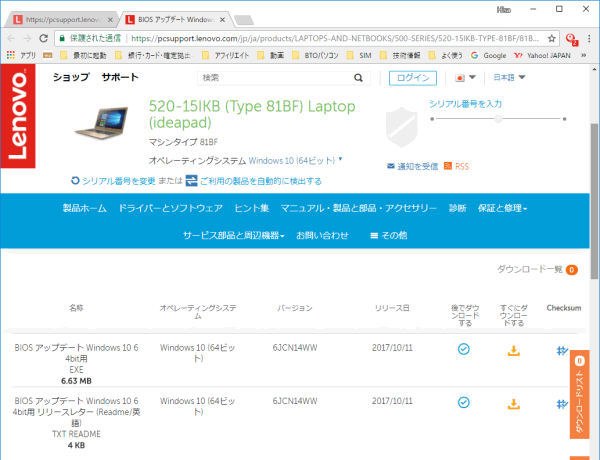600x460 pixels.
Task: Open the orange download list side tab
Action: [x=580, y=394]
